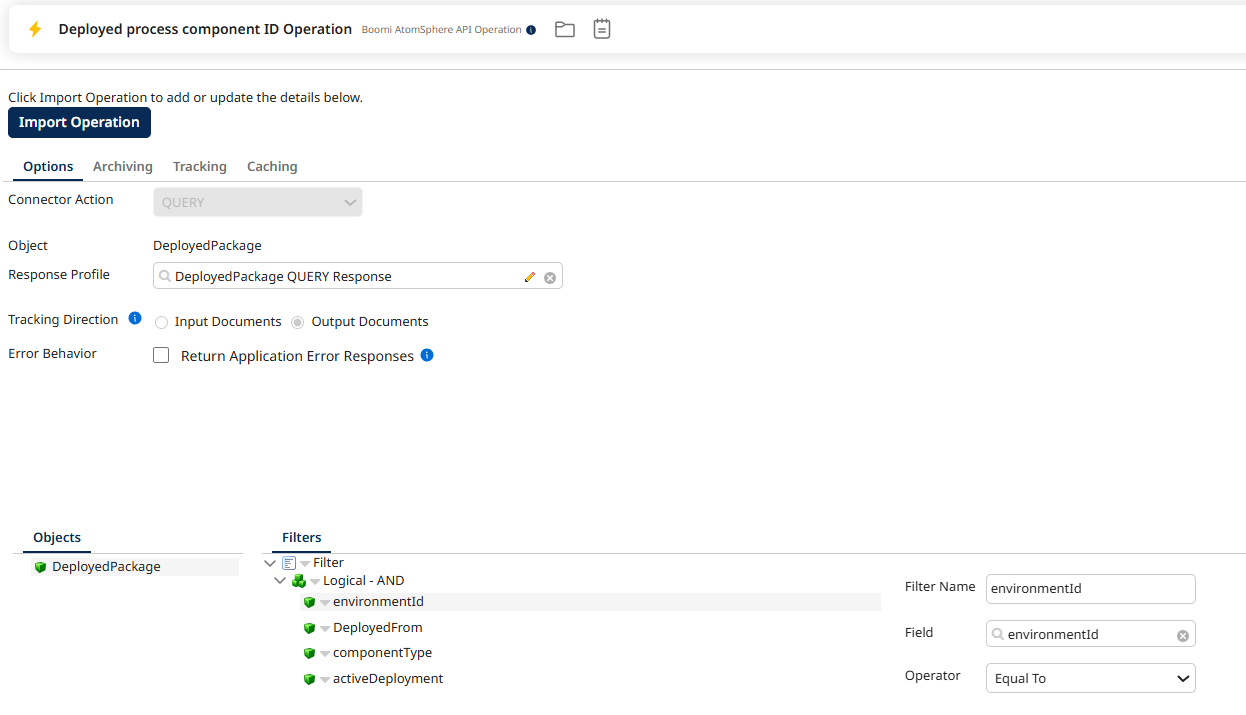Click the Filter Name input field

pos(1090,589)
